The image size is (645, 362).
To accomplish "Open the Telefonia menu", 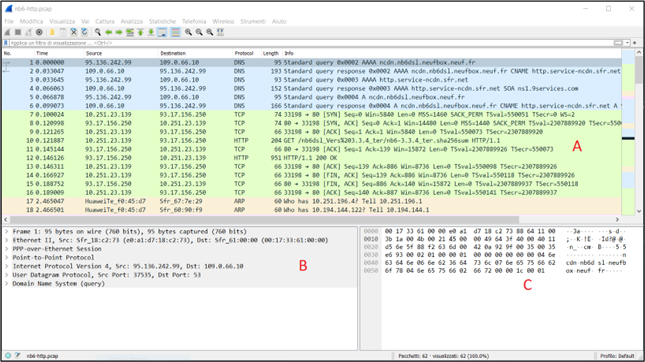I will (194, 21).
